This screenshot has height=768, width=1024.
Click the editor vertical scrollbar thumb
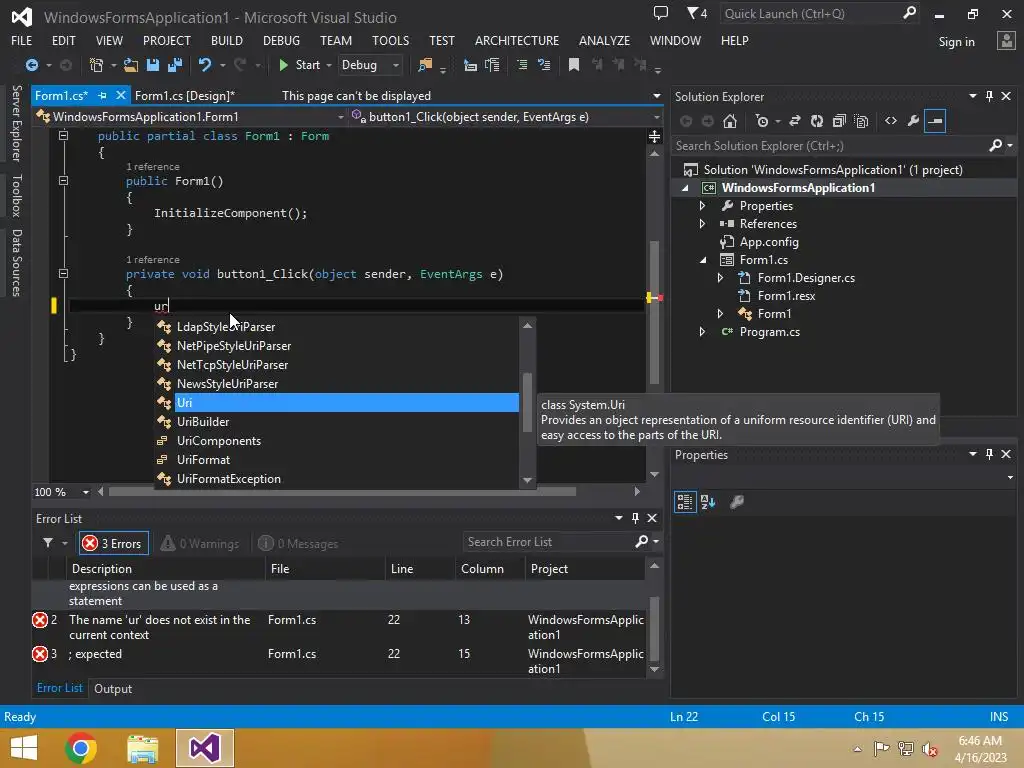(x=654, y=312)
